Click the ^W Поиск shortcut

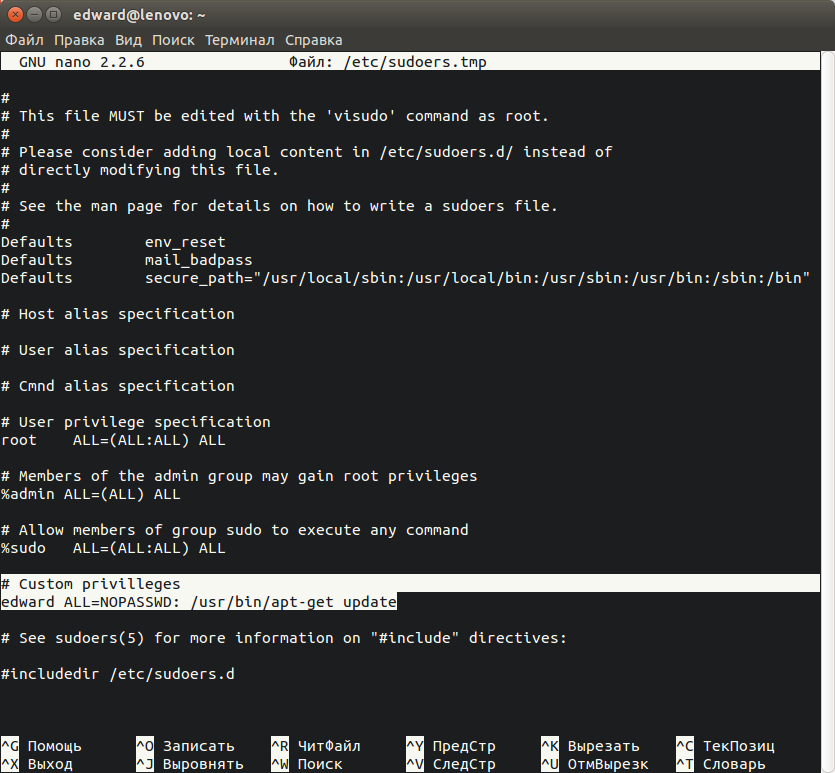click(307, 764)
